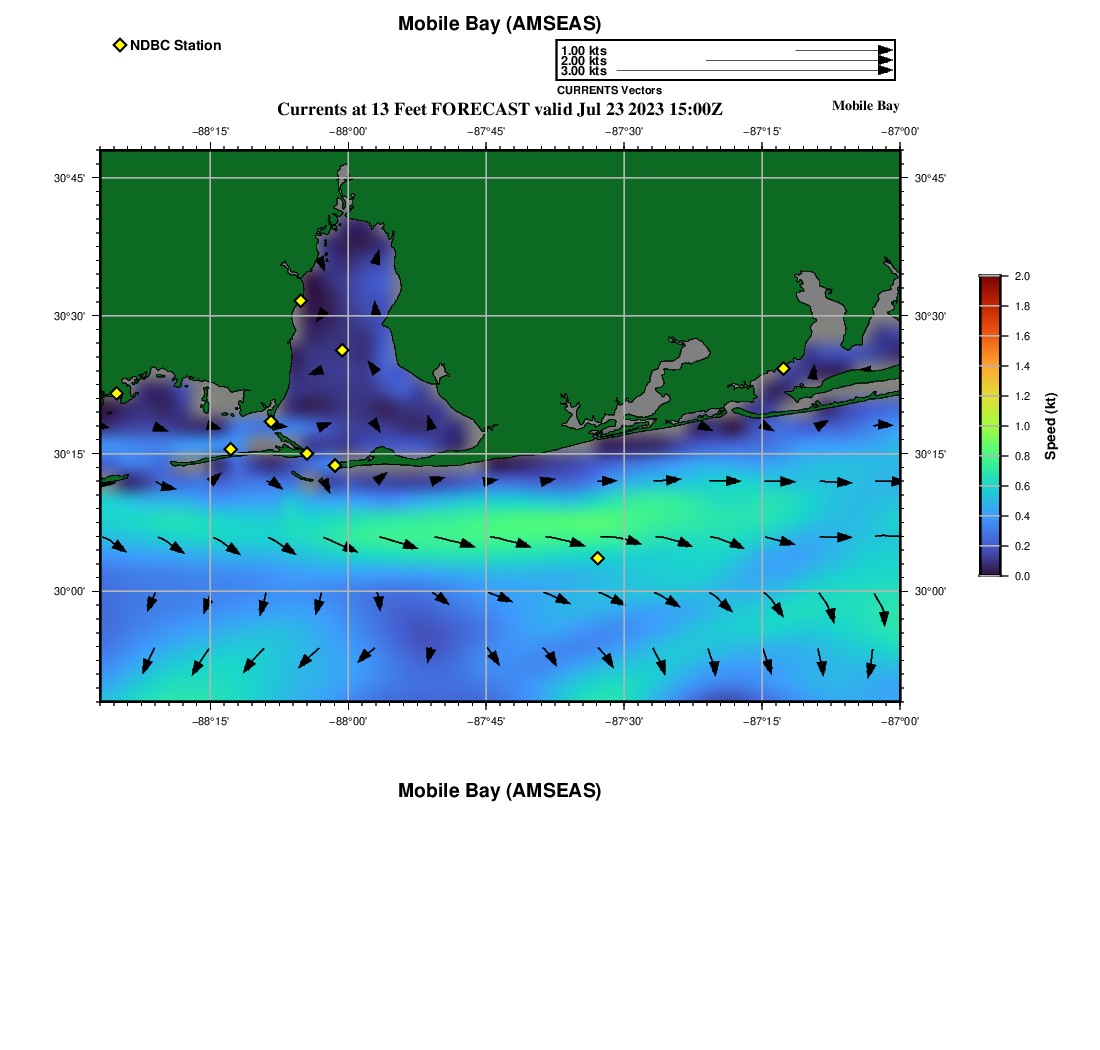Image resolution: width=1100 pixels, height=1050 pixels.
Task: Select the westernmost station diamond at the map edge
Action: coord(116,393)
